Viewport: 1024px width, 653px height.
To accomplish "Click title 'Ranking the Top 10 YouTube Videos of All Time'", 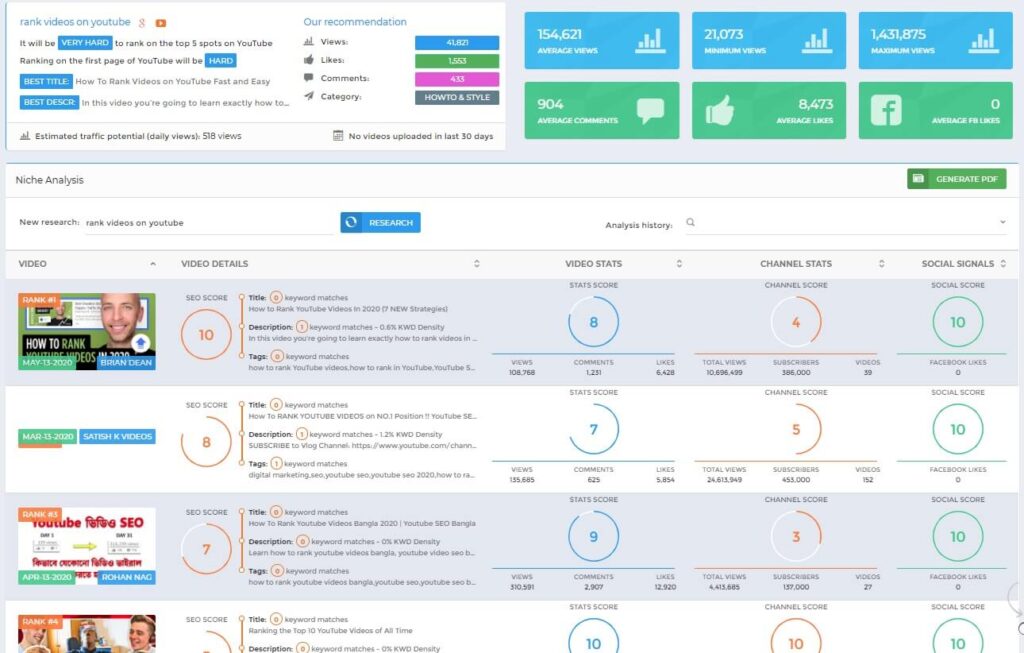I will tap(330, 630).
